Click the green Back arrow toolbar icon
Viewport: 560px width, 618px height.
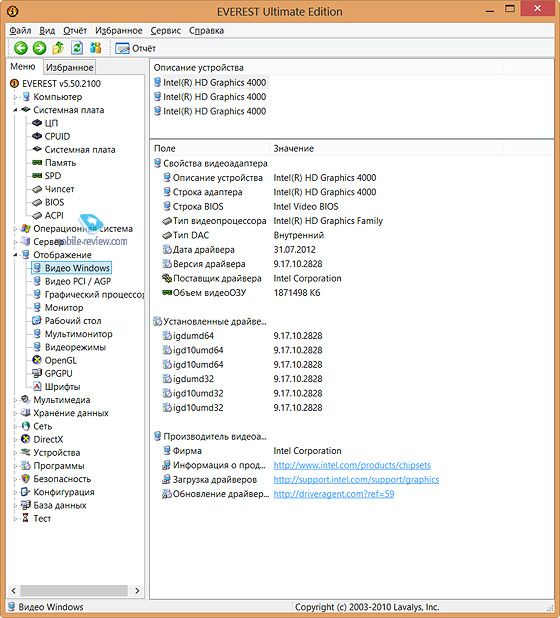(20, 48)
